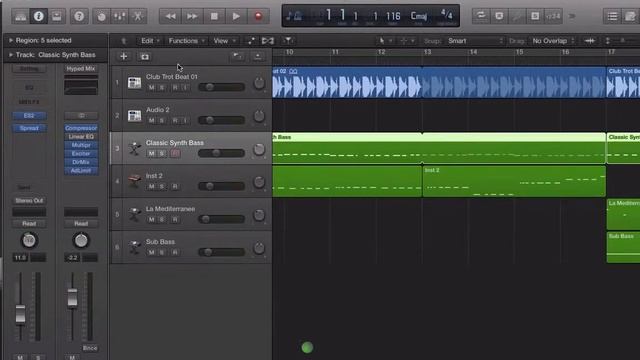The width and height of the screenshot is (640, 360).
Task: Open the Linear EQ plug-in slot
Action: pyautogui.click(x=81, y=137)
